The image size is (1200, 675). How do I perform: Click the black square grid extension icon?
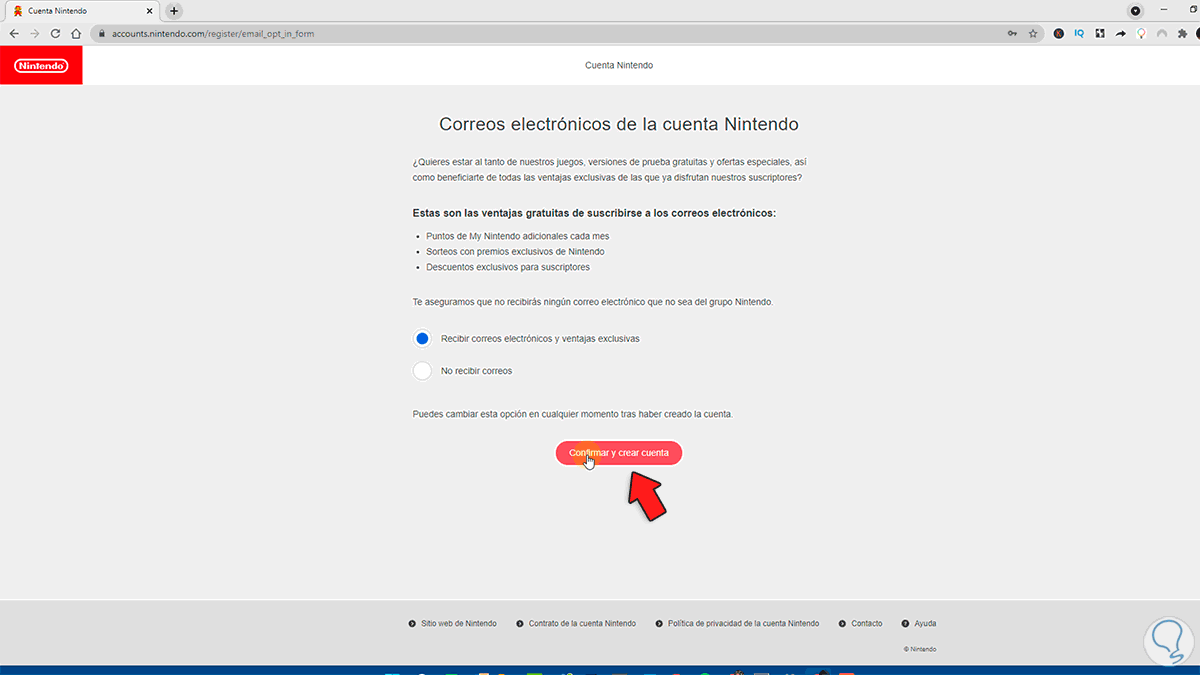1100,33
